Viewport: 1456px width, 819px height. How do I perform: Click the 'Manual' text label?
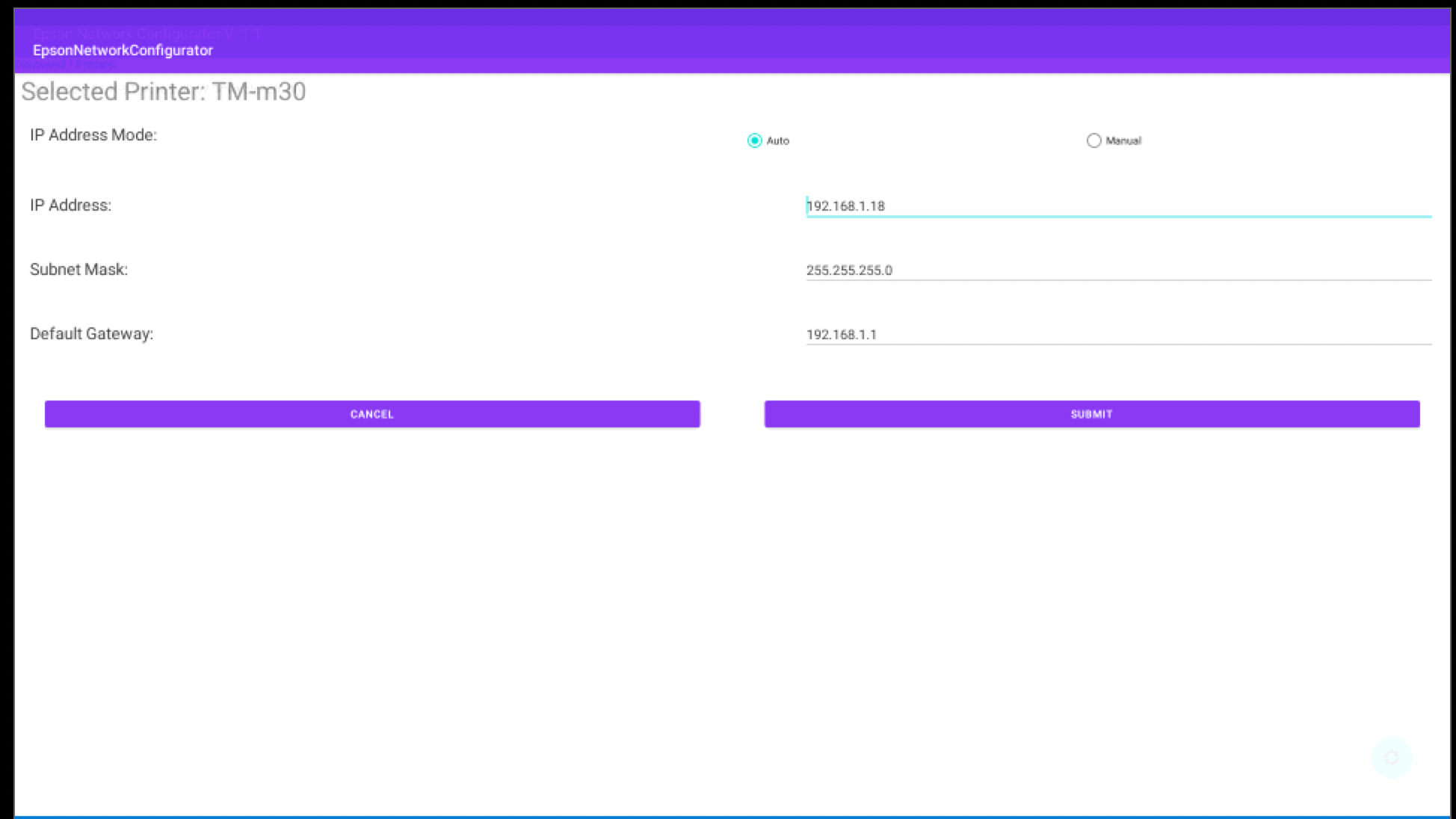[x=1123, y=140]
